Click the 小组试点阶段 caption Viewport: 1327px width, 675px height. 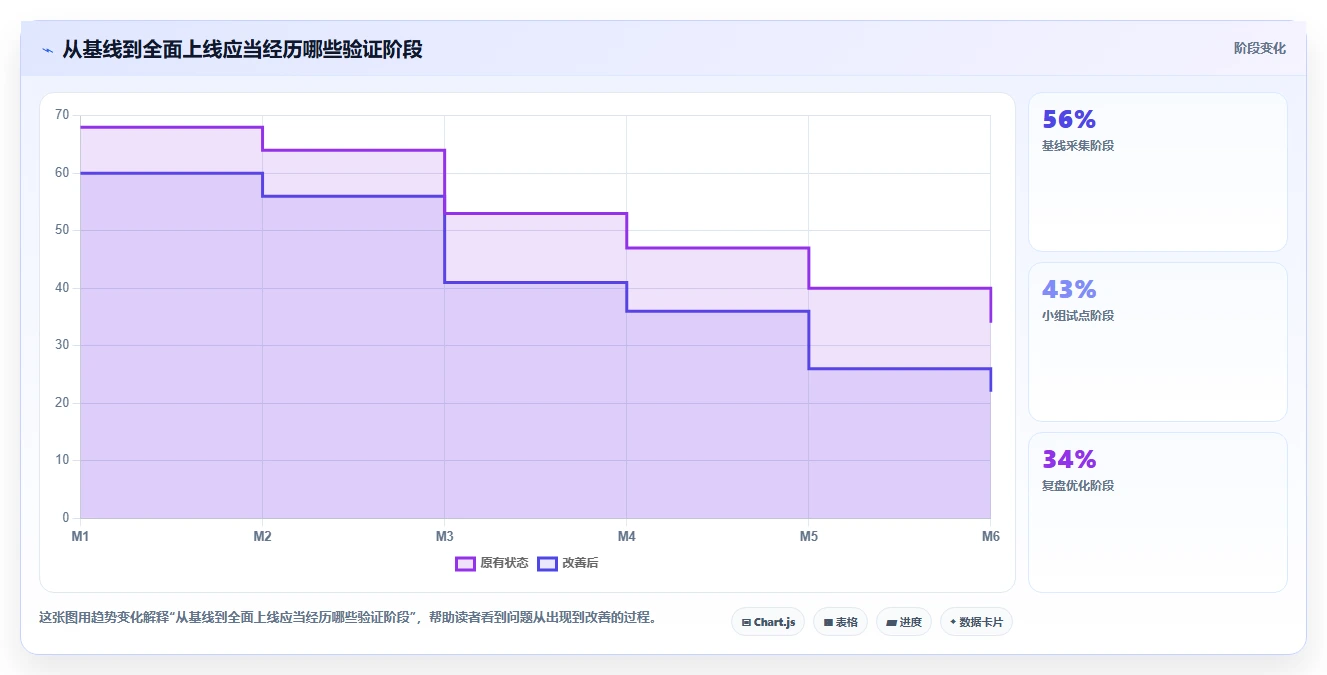[1078, 316]
